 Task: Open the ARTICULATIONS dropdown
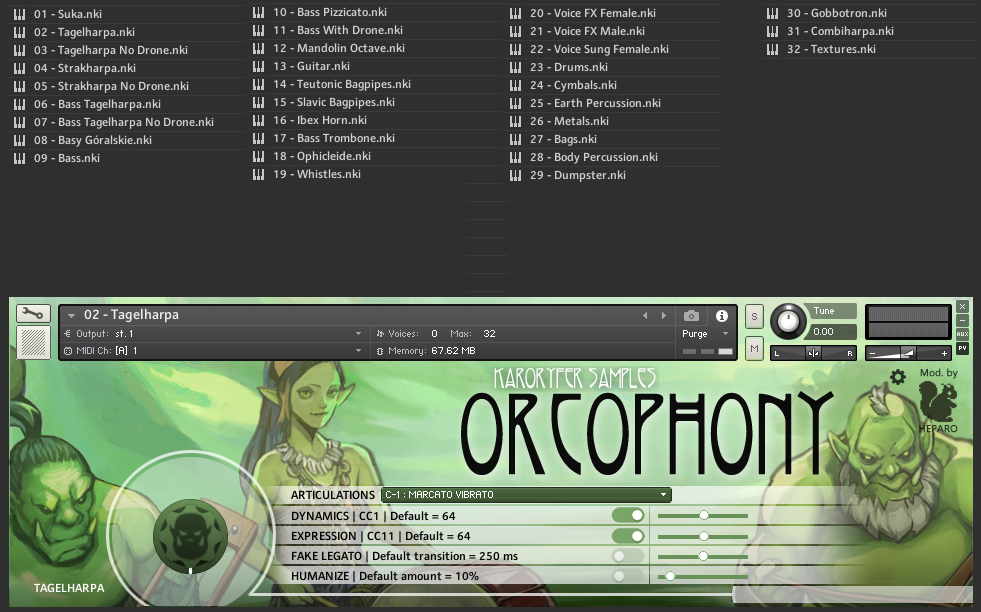coord(526,494)
